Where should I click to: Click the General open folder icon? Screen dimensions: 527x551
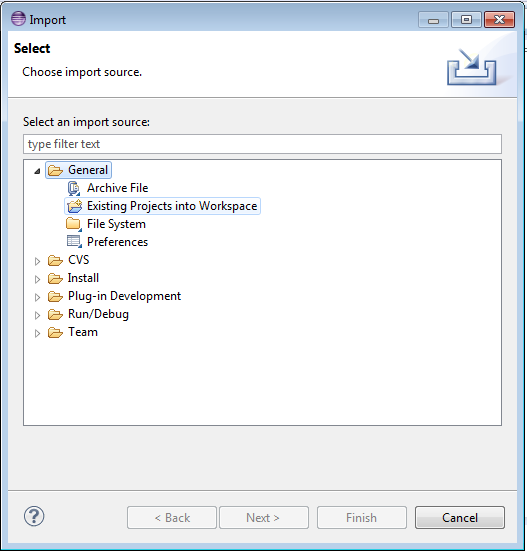55,170
